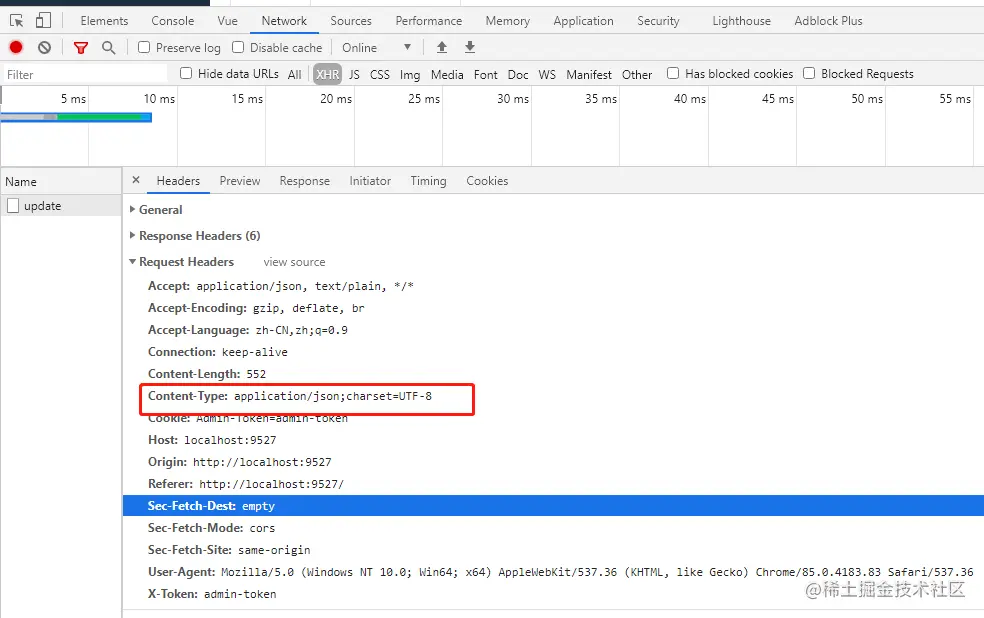
Task: Click the request timing bar in overview
Action: (76, 117)
